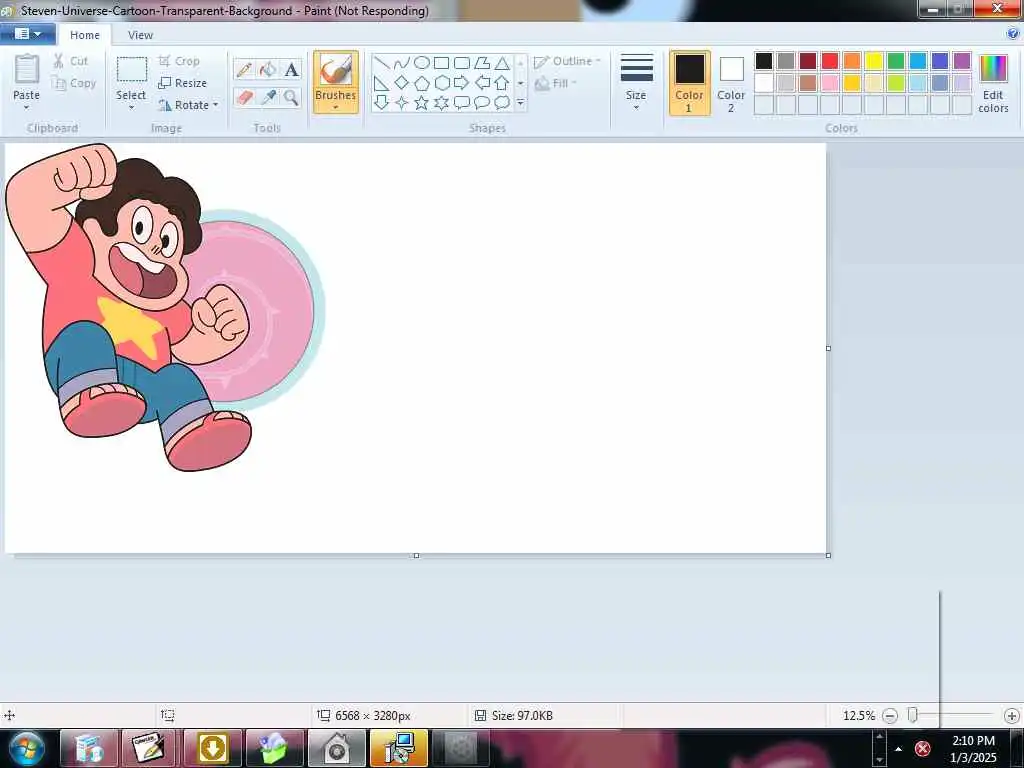Choose the Hexagon shape
This screenshot has width=1024, height=768.
(x=441, y=83)
